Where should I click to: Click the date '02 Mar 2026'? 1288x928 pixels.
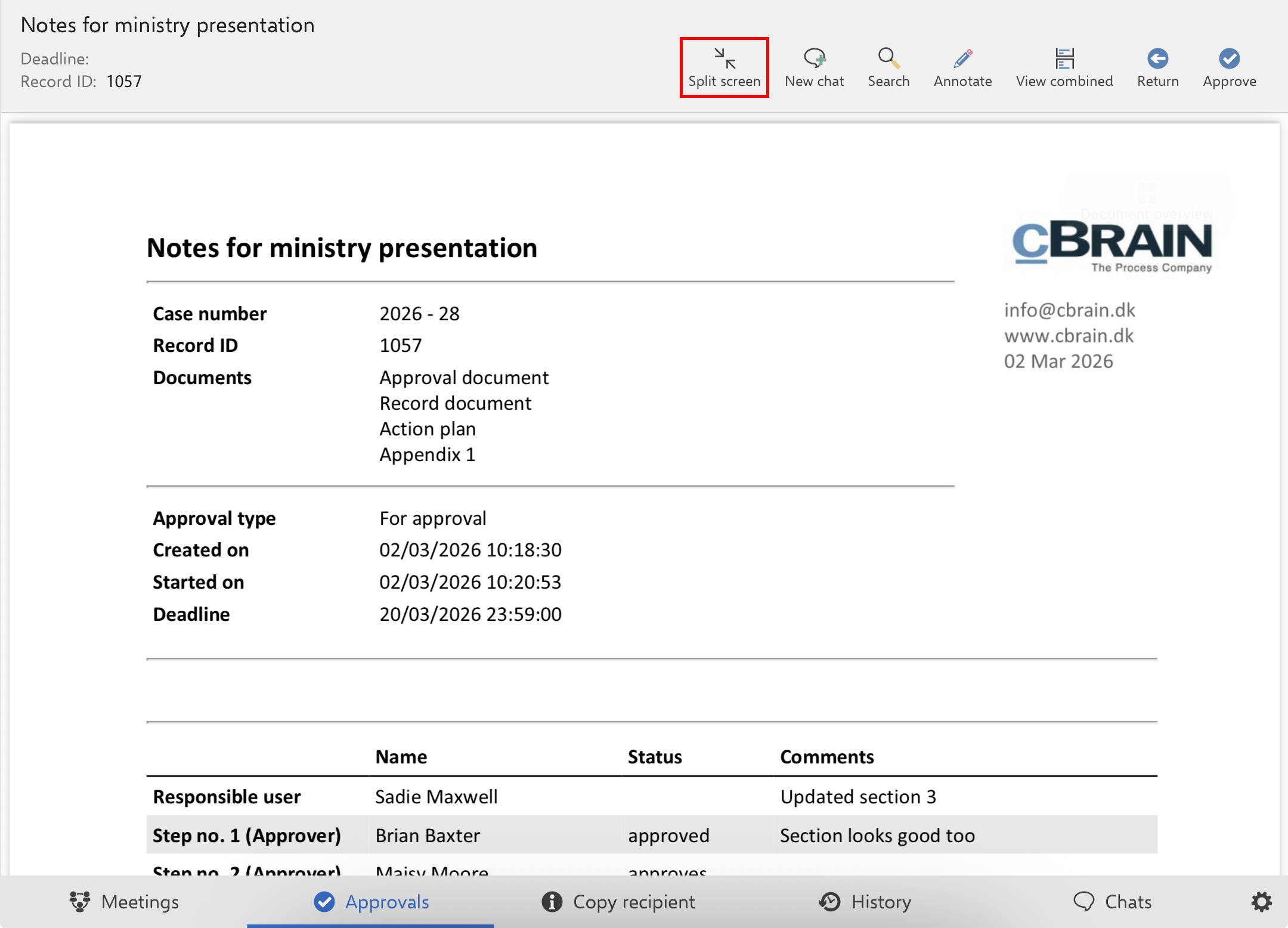1058,361
